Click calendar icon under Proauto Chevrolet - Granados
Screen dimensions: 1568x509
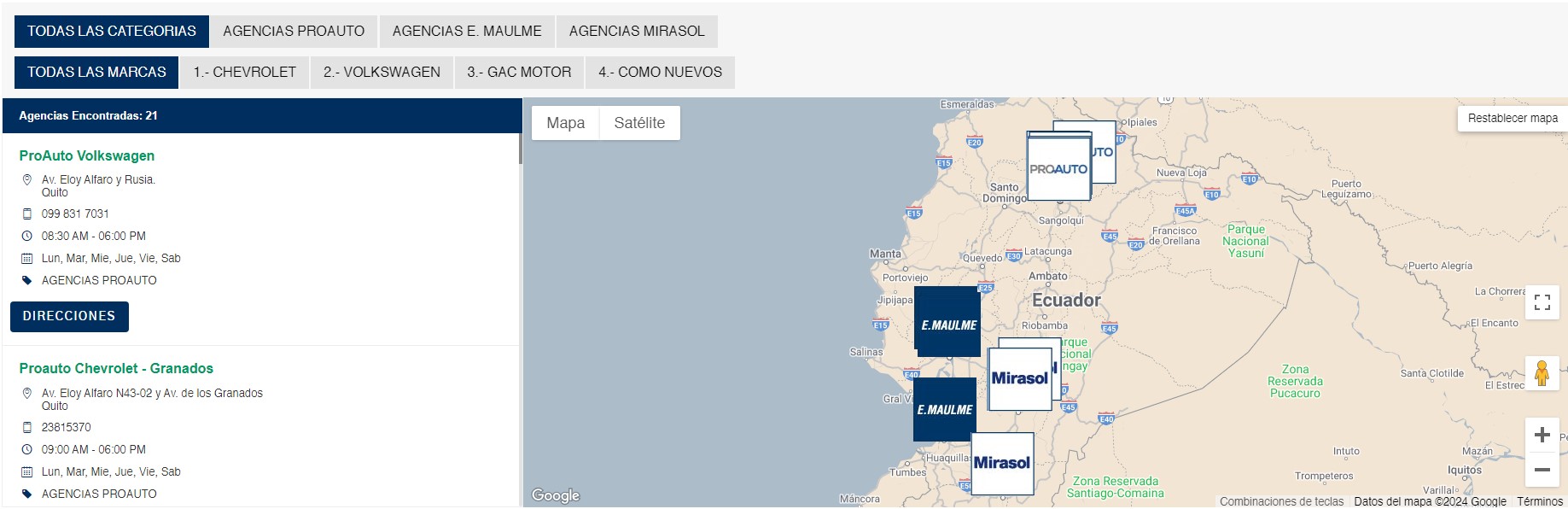[26, 471]
